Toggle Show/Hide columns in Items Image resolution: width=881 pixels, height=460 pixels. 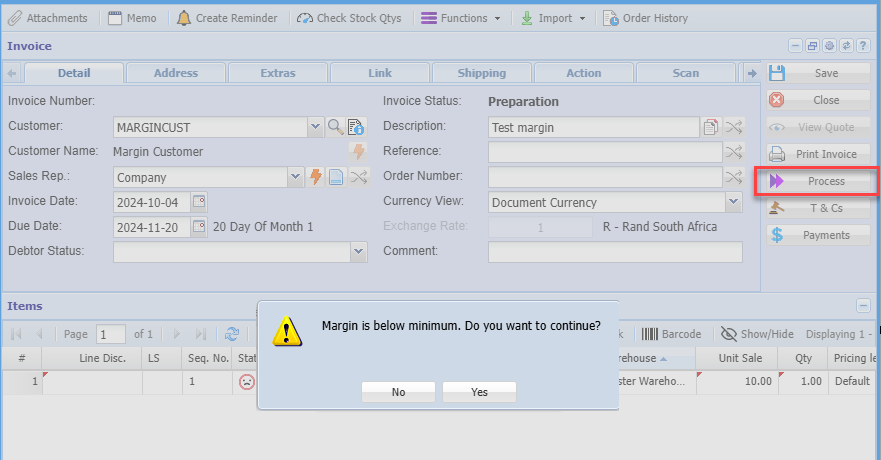point(757,334)
